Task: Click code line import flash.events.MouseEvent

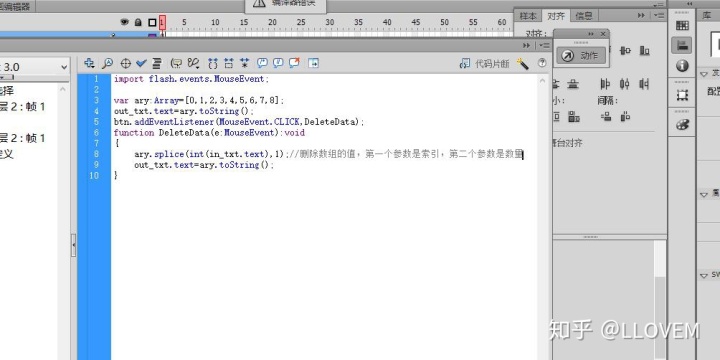Action: click(191, 79)
